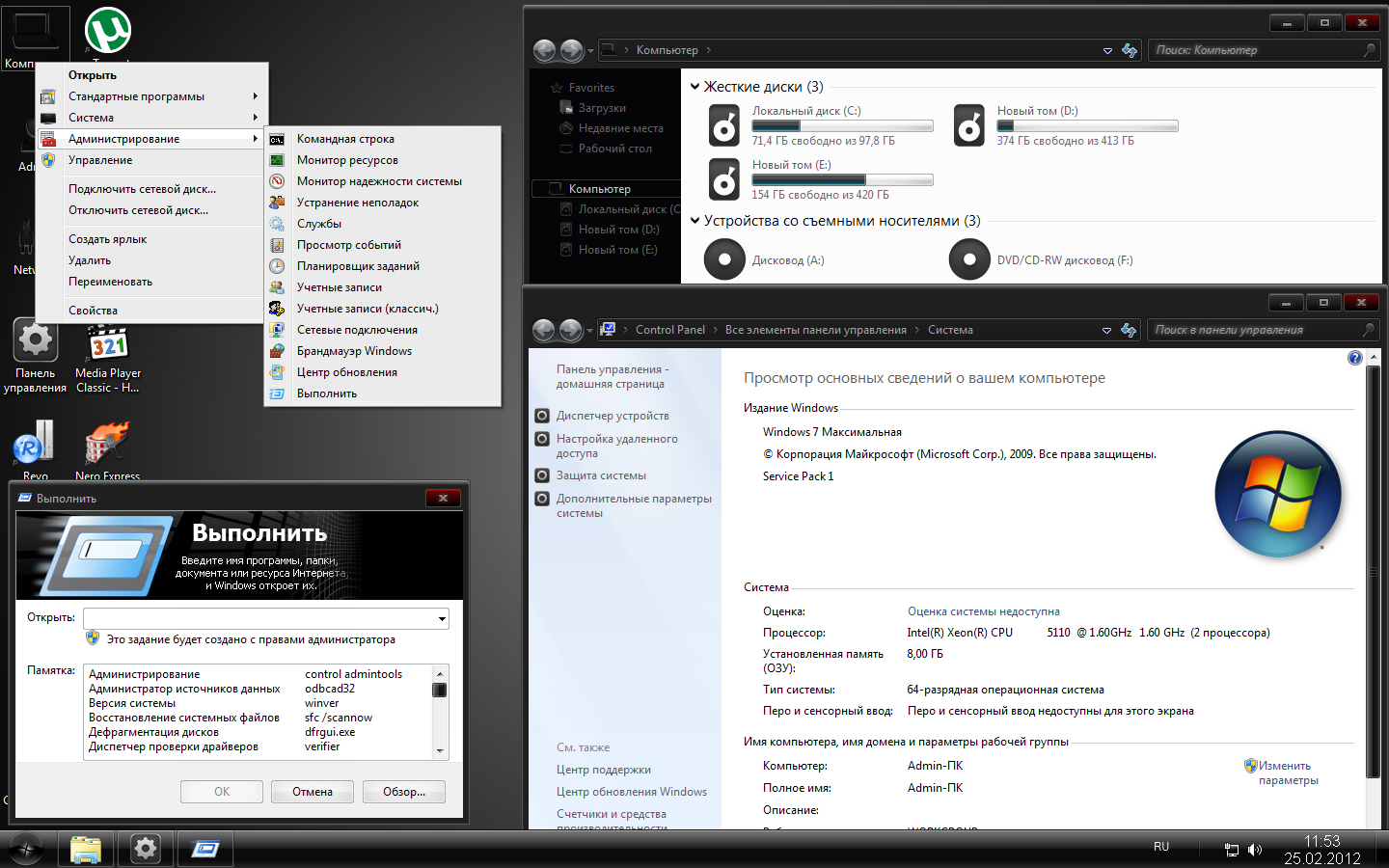Refresh the Control Panel address bar
Viewport: 1389px width, 868px height.
click(x=1129, y=330)
